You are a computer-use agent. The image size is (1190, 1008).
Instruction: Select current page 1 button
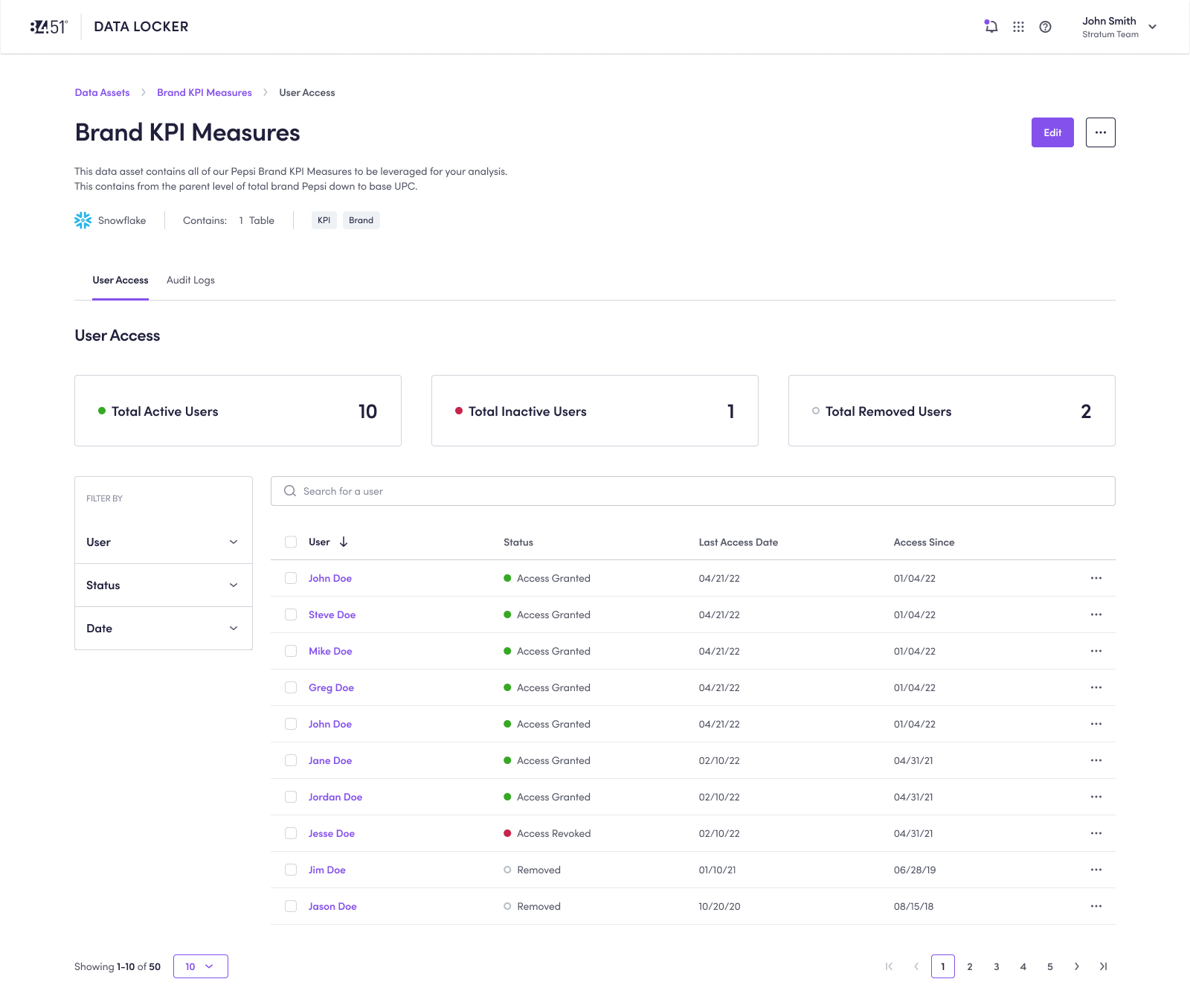[943, 966]
